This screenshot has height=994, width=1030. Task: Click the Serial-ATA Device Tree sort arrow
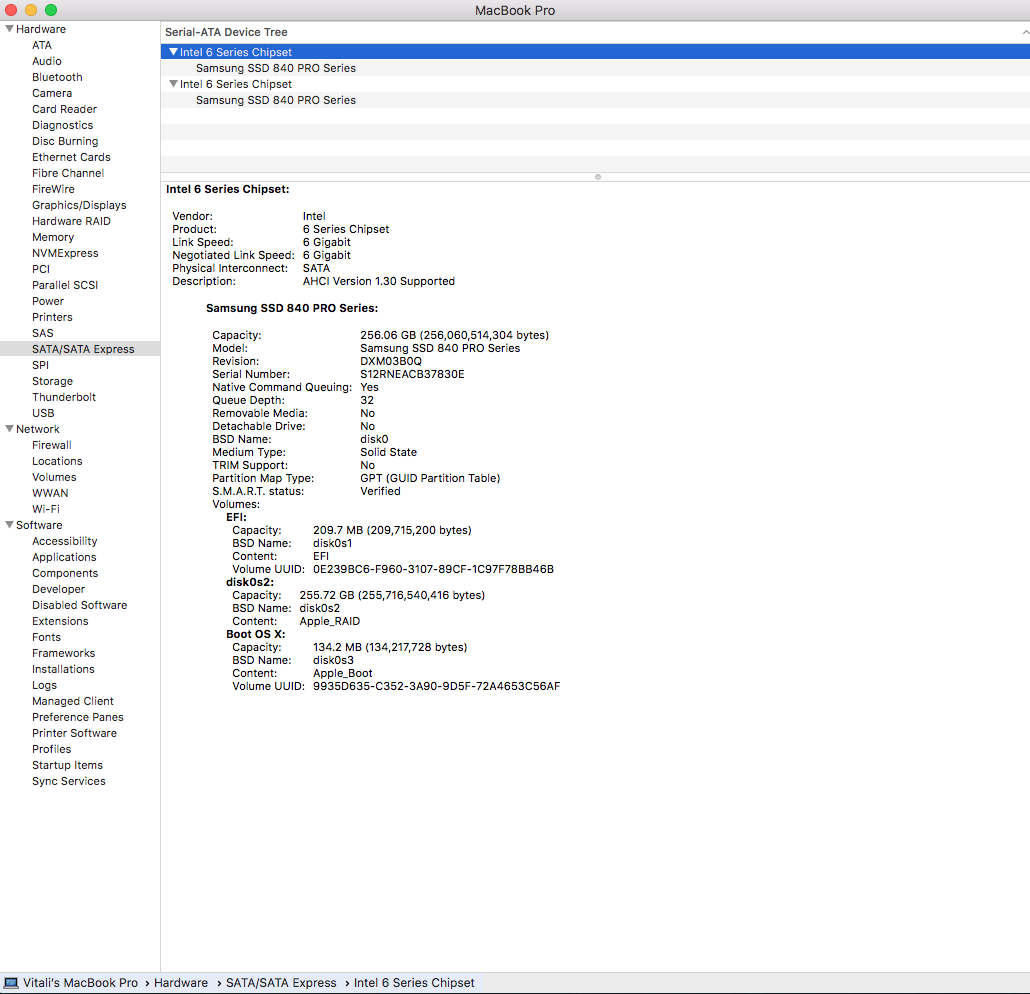point(1025,32)
